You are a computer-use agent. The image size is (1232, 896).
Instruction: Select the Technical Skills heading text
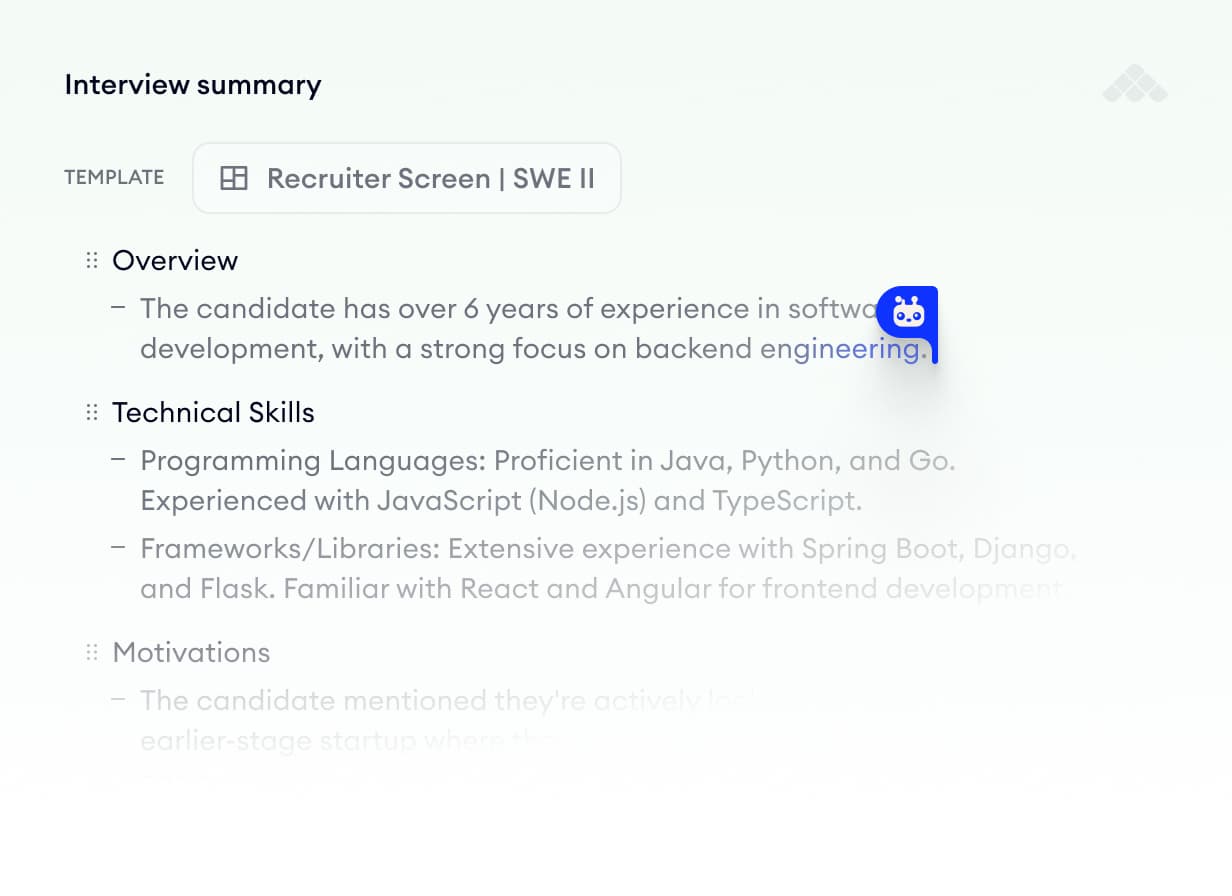[x=213, y=412]
